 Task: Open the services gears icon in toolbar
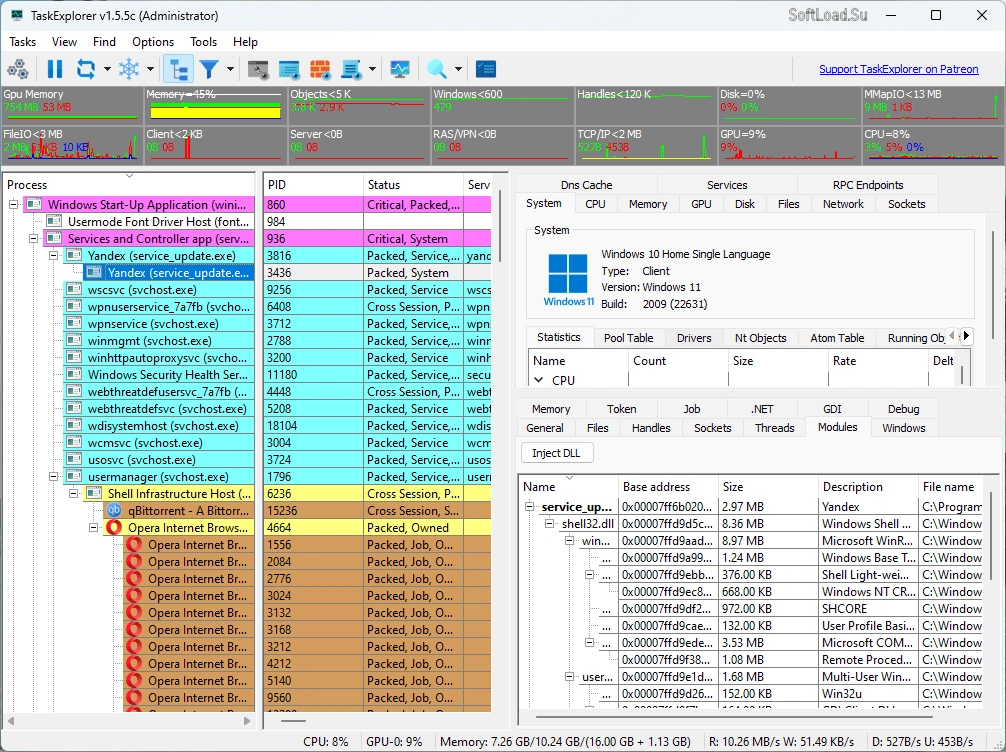(x=17, y=69)
